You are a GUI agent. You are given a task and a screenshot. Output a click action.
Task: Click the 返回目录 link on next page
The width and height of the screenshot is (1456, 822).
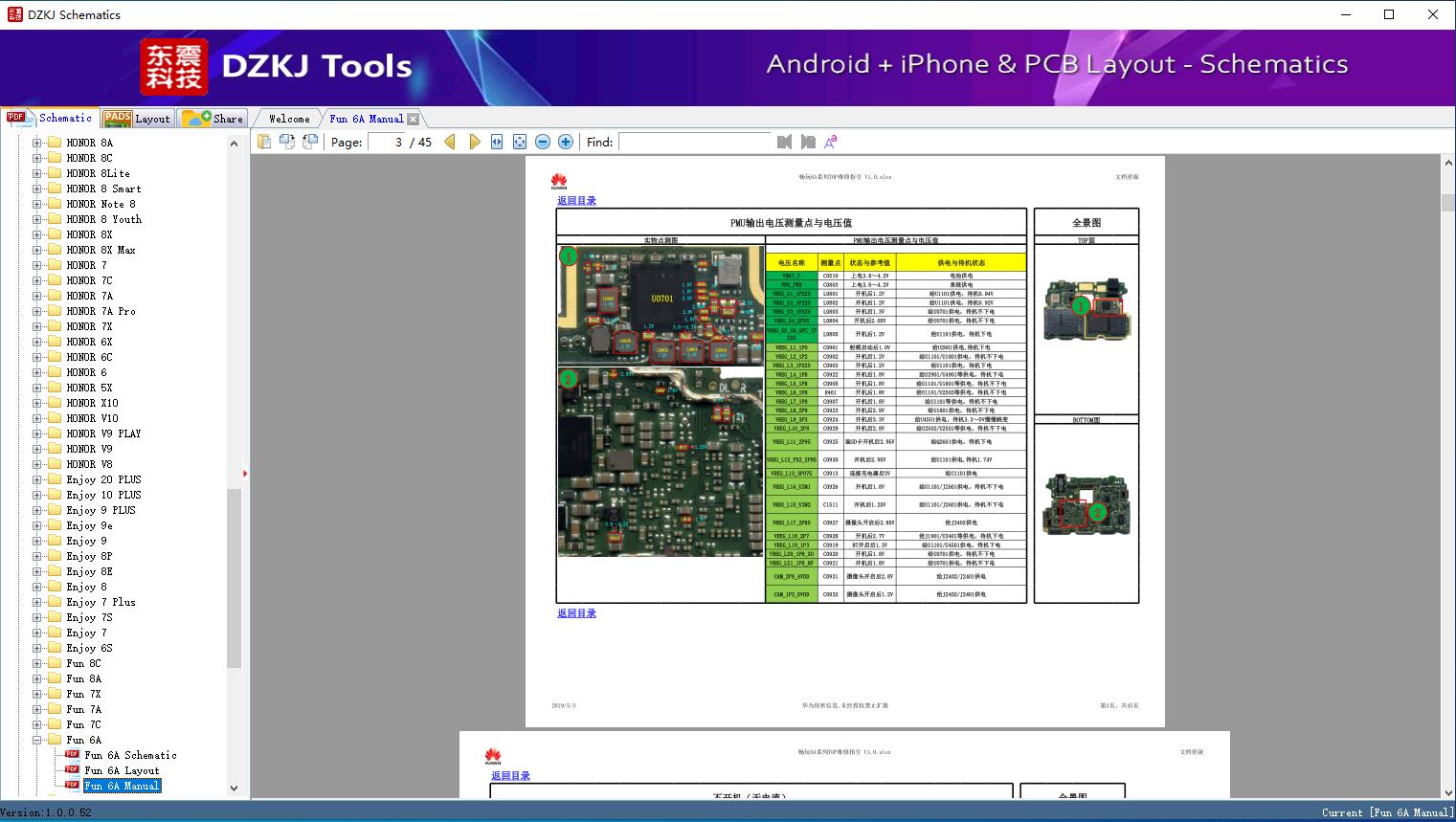point(510,776)
